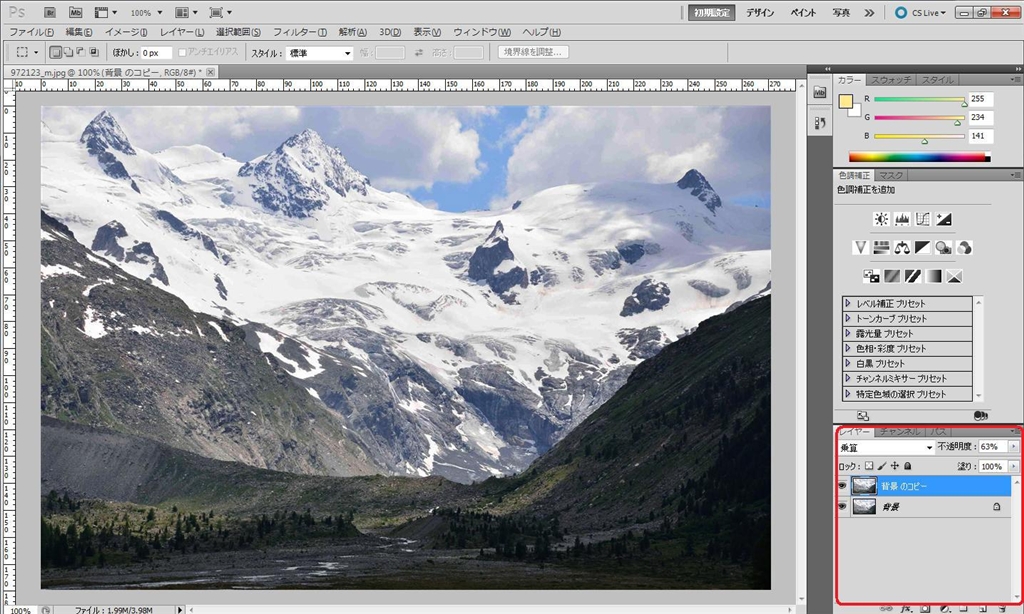
Task: Select the 写真 workspace
Action: coord(841,12)
